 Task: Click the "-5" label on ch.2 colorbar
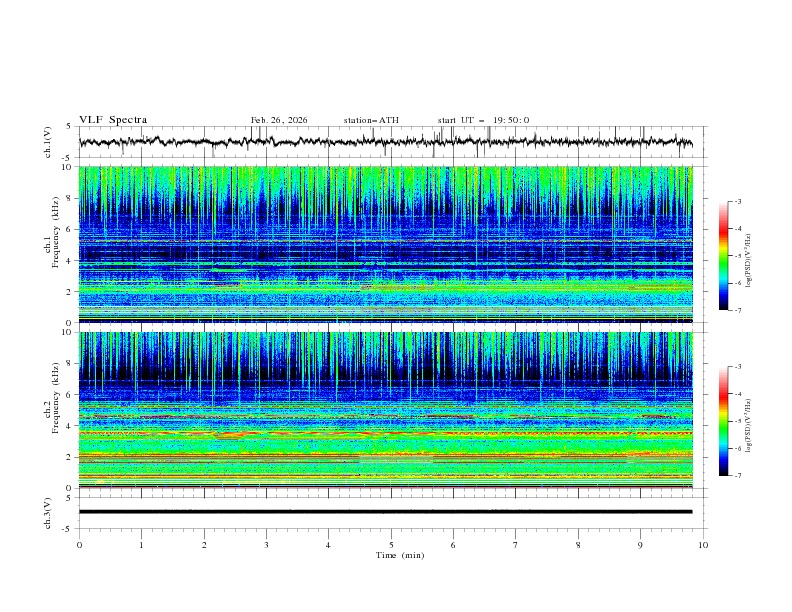point(737,421)
